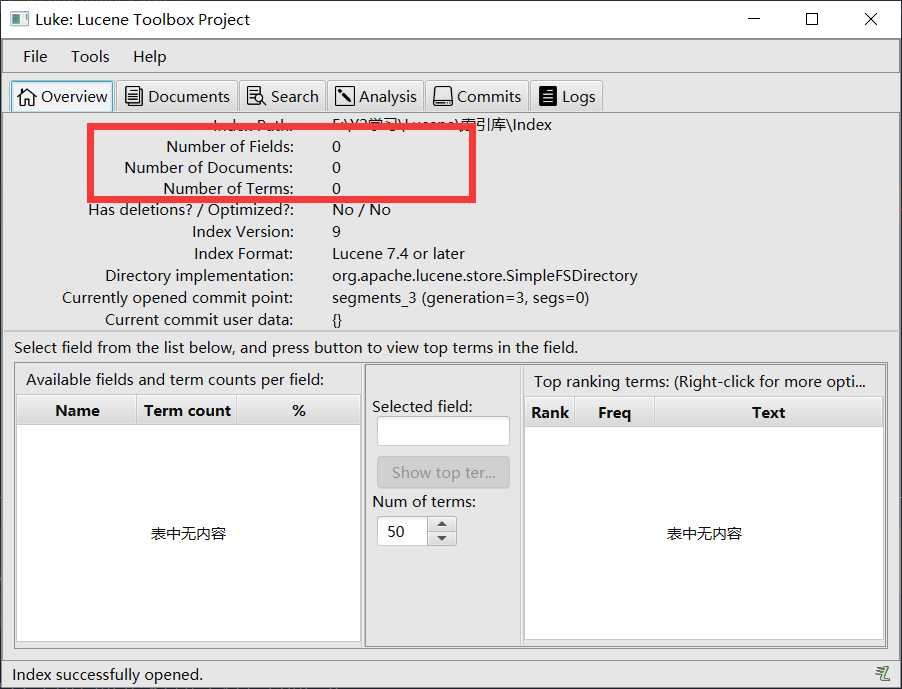Click the Luke app icon in title bar

(19, 19)
